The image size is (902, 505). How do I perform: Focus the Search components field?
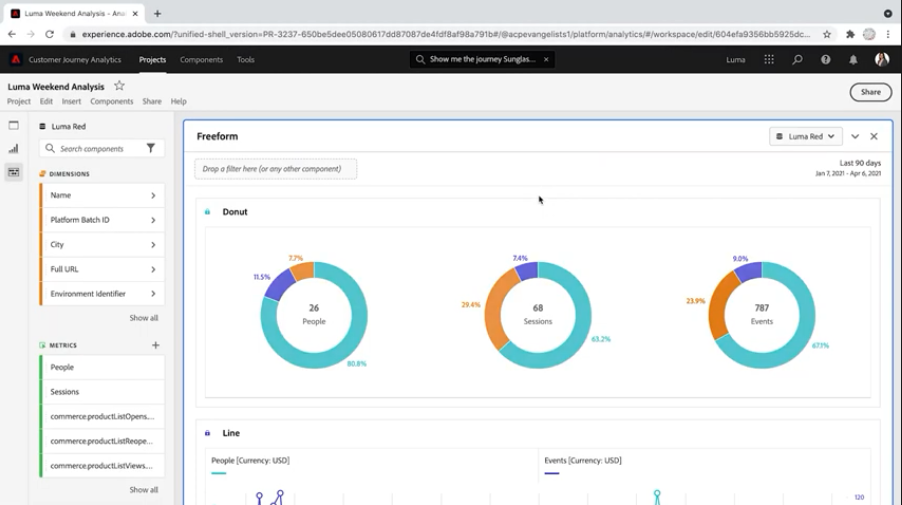pos(102,148)
